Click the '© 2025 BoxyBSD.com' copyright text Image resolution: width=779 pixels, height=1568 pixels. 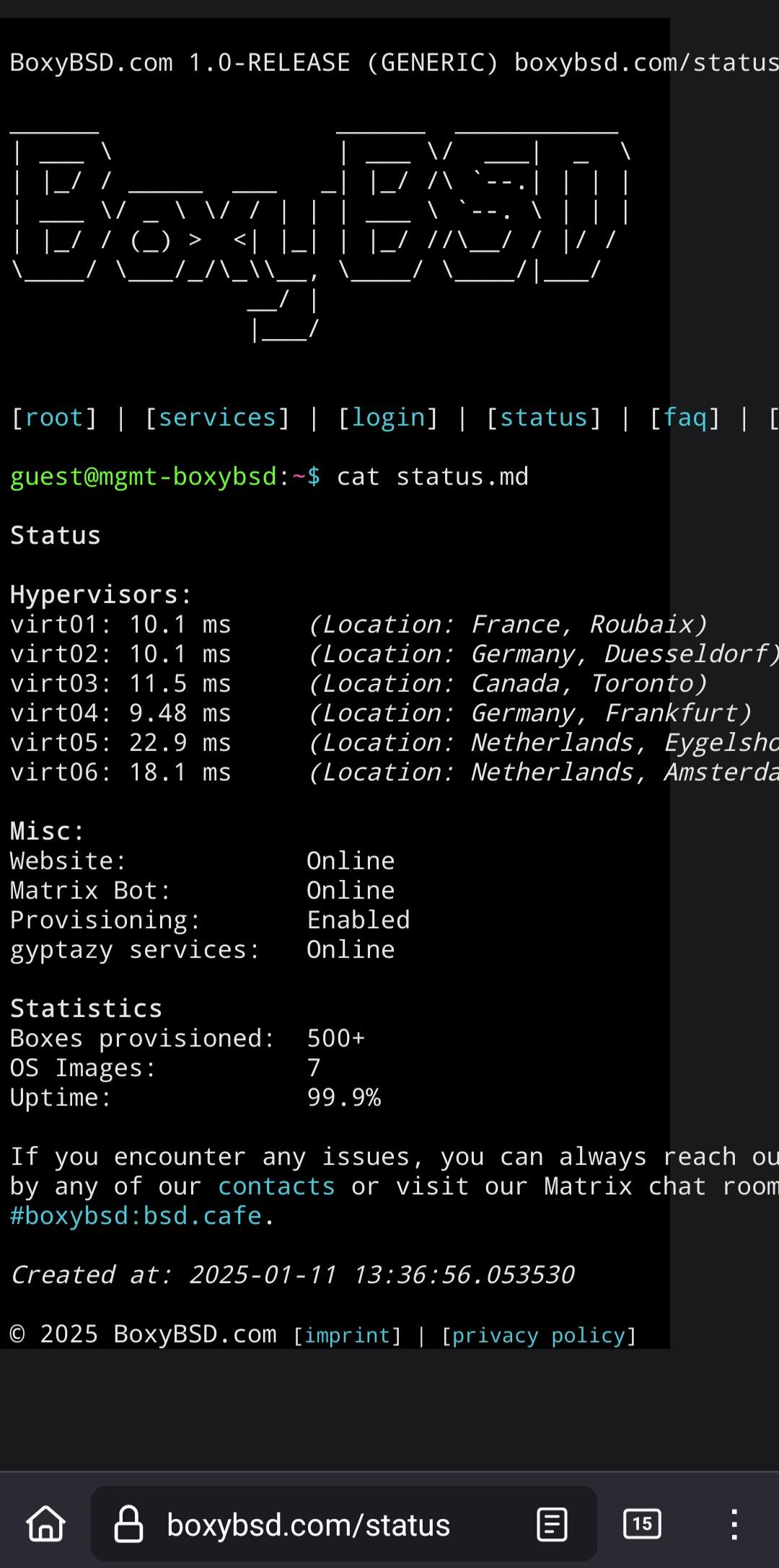[x=144, y=1334]
